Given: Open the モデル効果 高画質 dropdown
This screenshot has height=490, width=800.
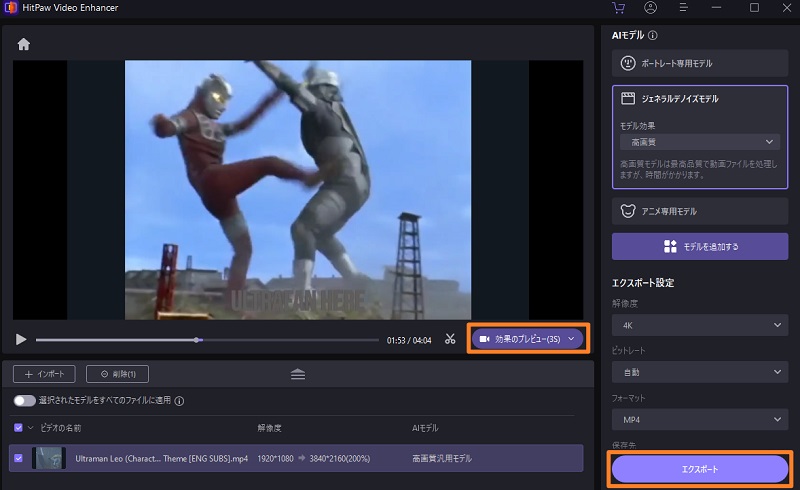Looking at the screenshot, I should [700, 142].
